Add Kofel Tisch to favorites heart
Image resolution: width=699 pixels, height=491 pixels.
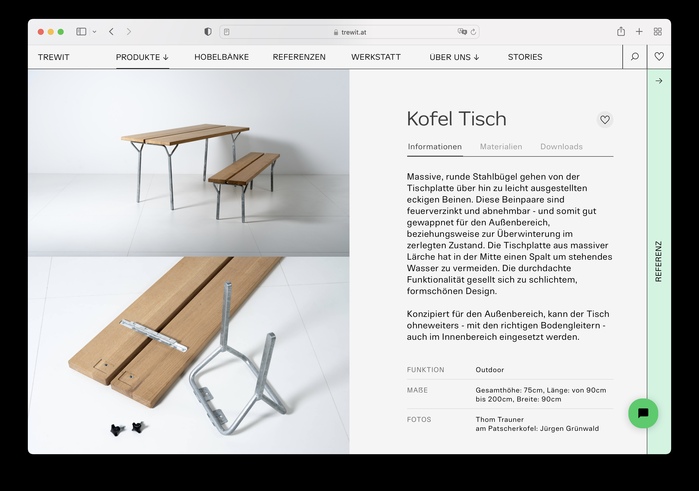pos(605,120)
